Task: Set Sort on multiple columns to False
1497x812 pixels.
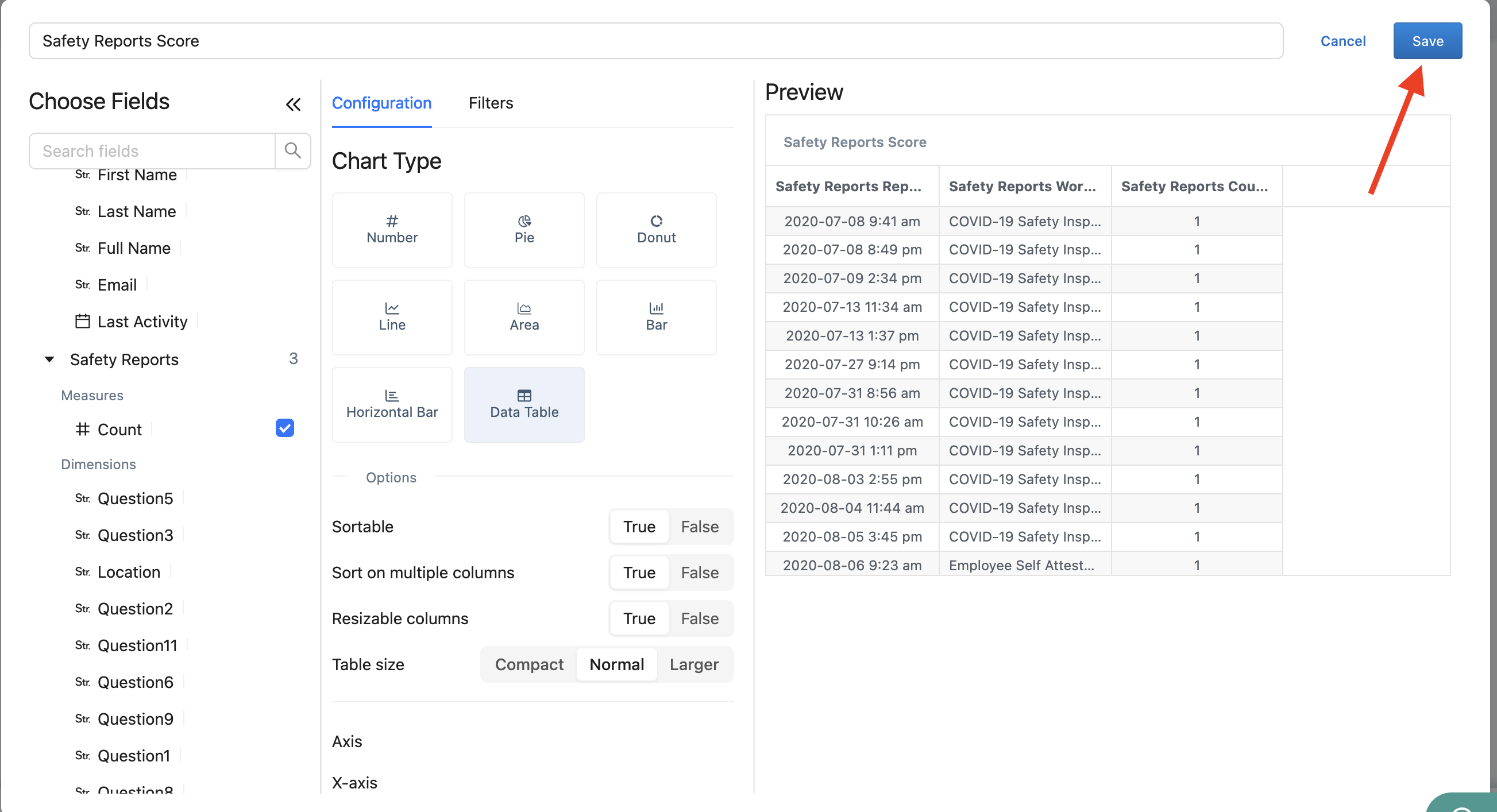Action: (x=699, y=572)
